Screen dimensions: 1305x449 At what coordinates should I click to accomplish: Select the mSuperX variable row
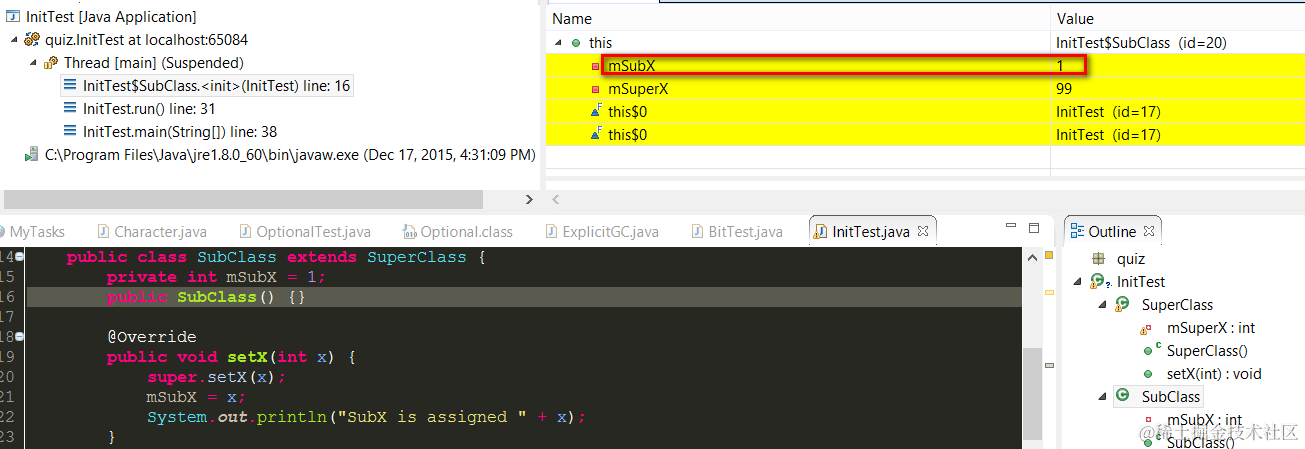925,88
